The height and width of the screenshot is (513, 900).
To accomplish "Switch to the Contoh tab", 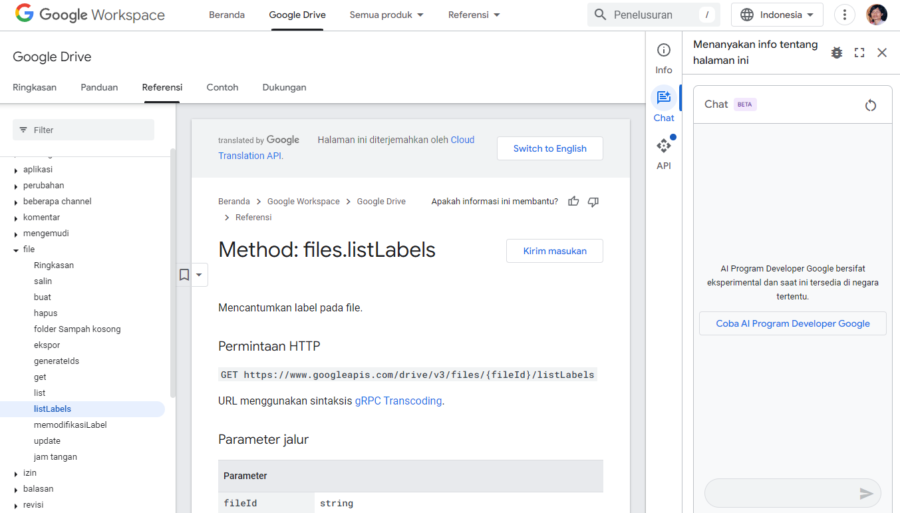I will point(222,87).
